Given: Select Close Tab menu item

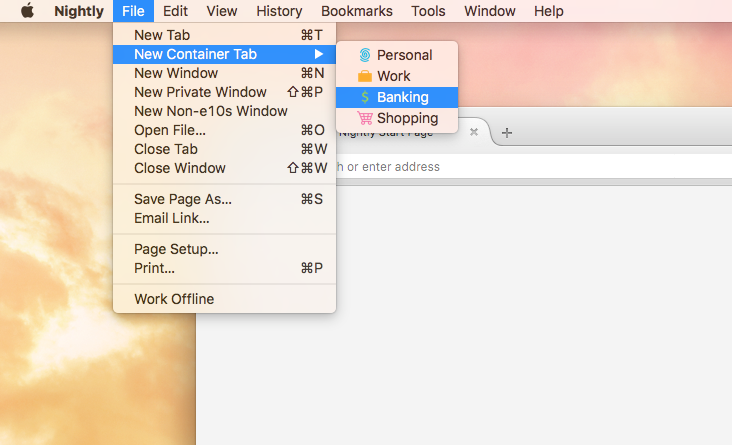Looking at the screenshot, I should (224, 149).
